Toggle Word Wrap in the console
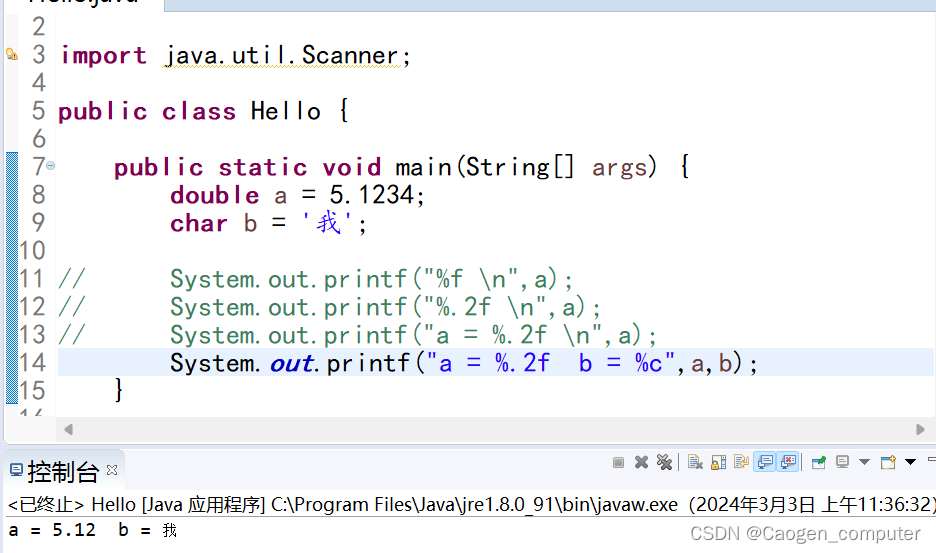Viewport: 936px width, 553px height. coord(741,462)
